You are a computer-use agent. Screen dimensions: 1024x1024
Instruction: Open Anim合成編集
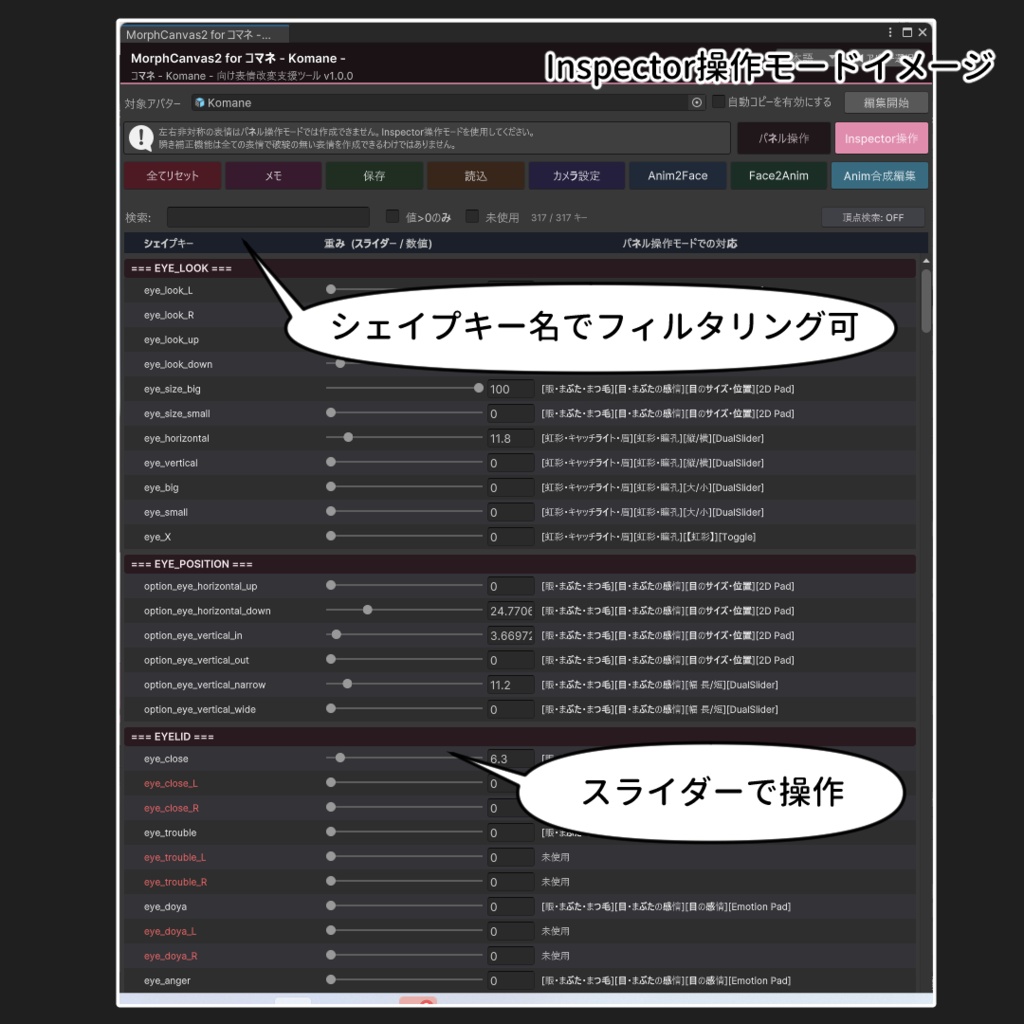879,176
